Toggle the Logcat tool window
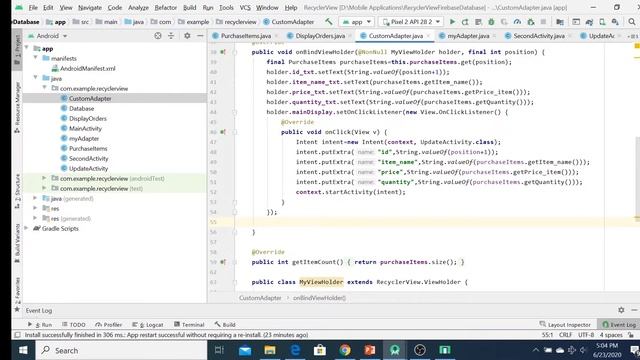640x360 pixels. pos(148,324)
